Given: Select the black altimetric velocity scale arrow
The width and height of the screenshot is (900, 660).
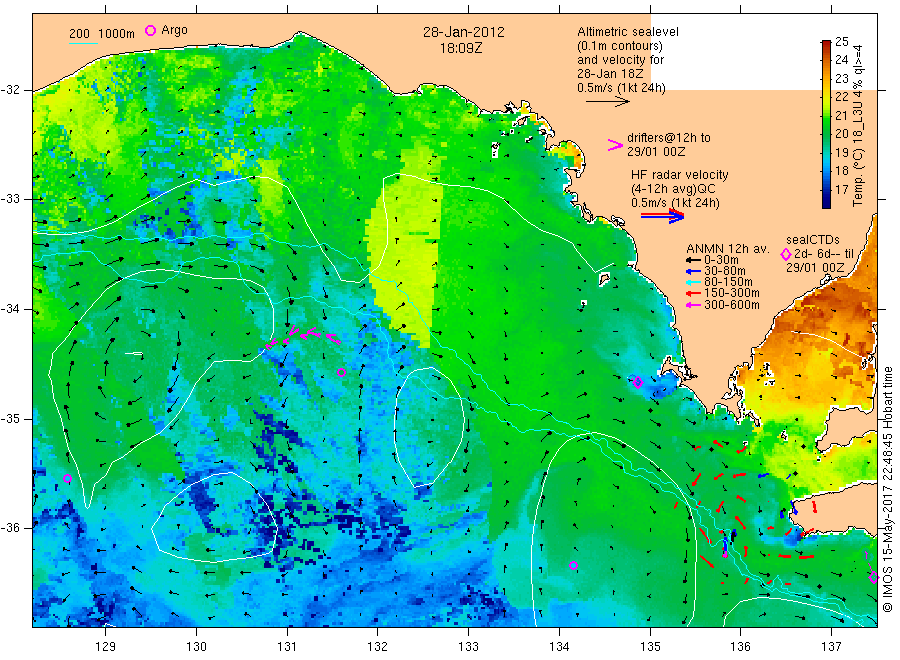Looking at the screenshot, I should pos(607,102).
